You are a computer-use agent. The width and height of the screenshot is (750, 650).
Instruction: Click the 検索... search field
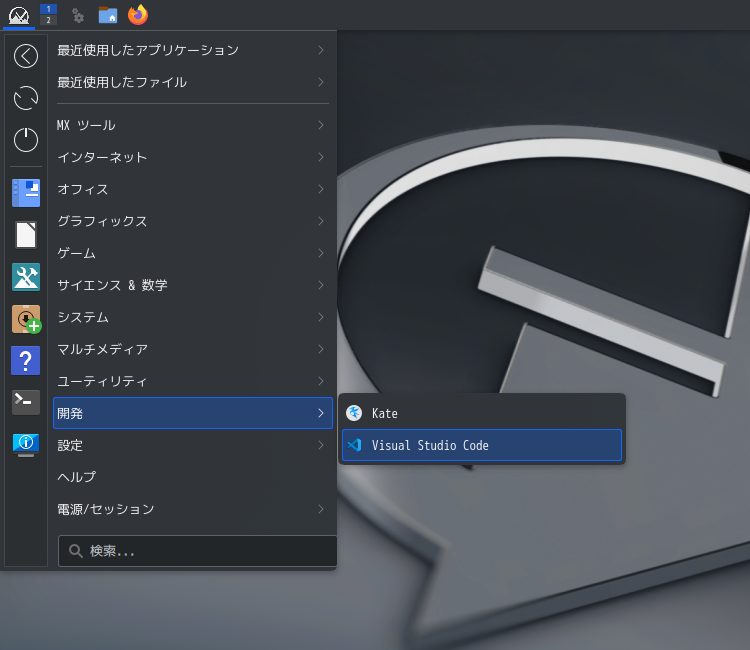198,551
